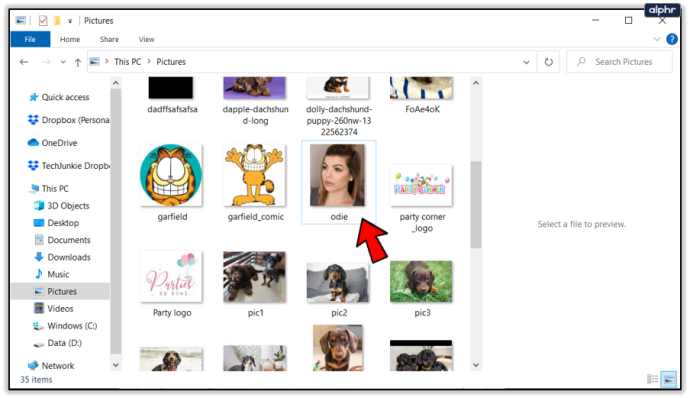Switch to the Home ribbon tab
Image resolution: width=690 pixels, height=398 pixels.
[70, 39]
